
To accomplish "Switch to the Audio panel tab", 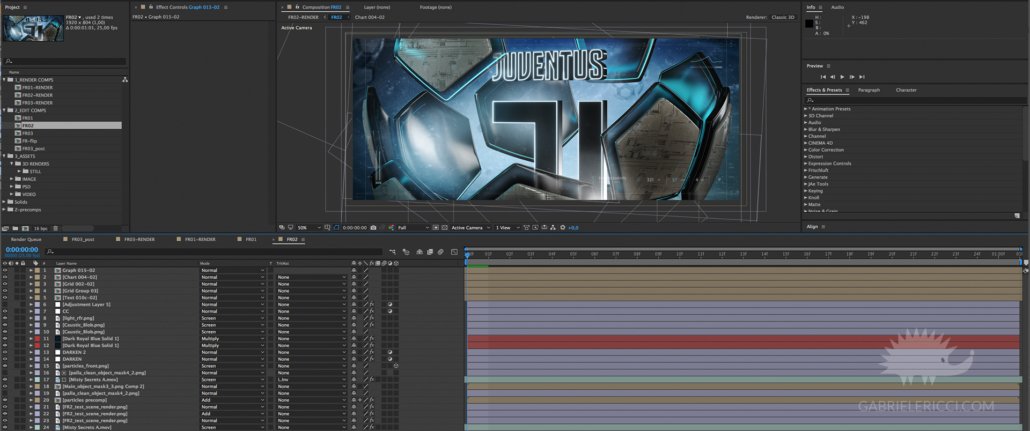I will point(838,7).
